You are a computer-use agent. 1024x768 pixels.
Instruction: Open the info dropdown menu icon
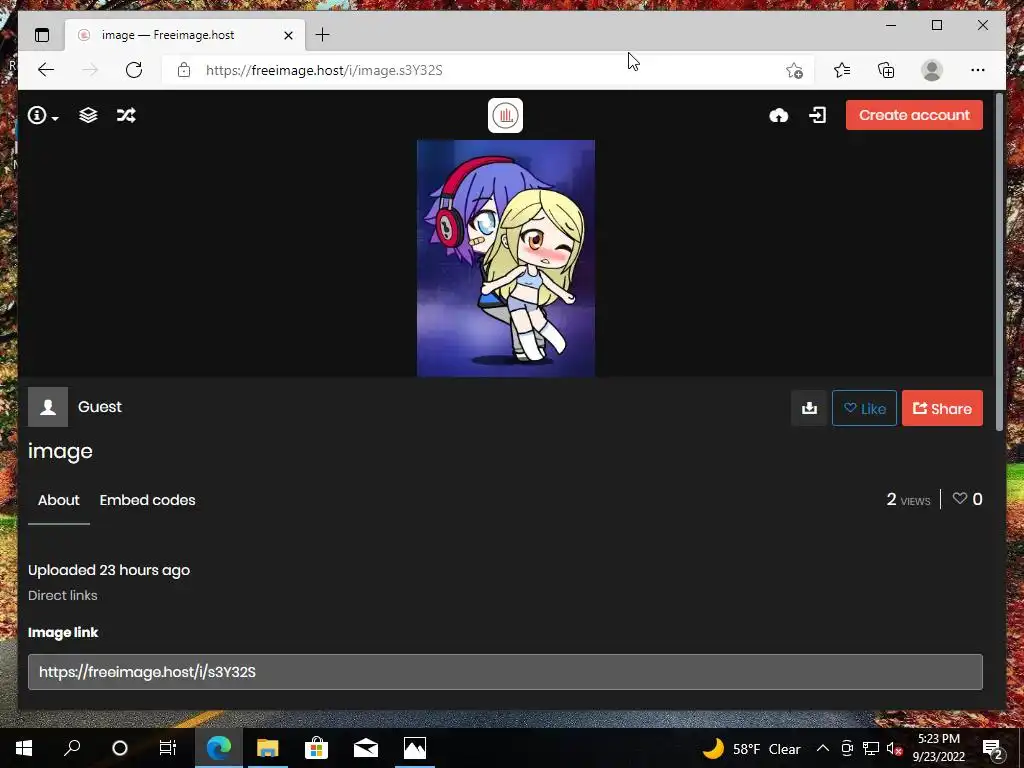pos(43,116)
